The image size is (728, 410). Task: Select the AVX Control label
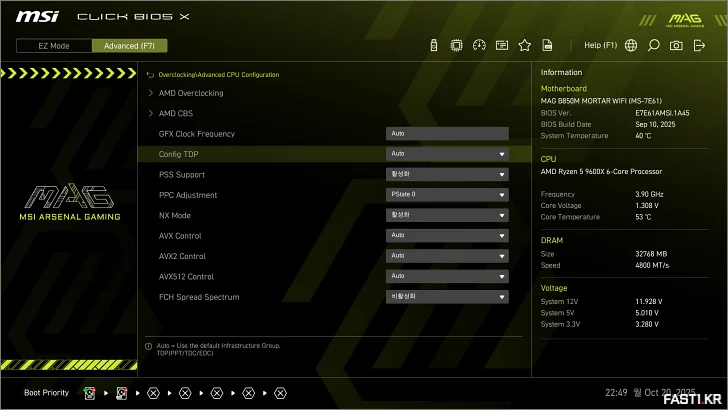click(x=180, y=236)
